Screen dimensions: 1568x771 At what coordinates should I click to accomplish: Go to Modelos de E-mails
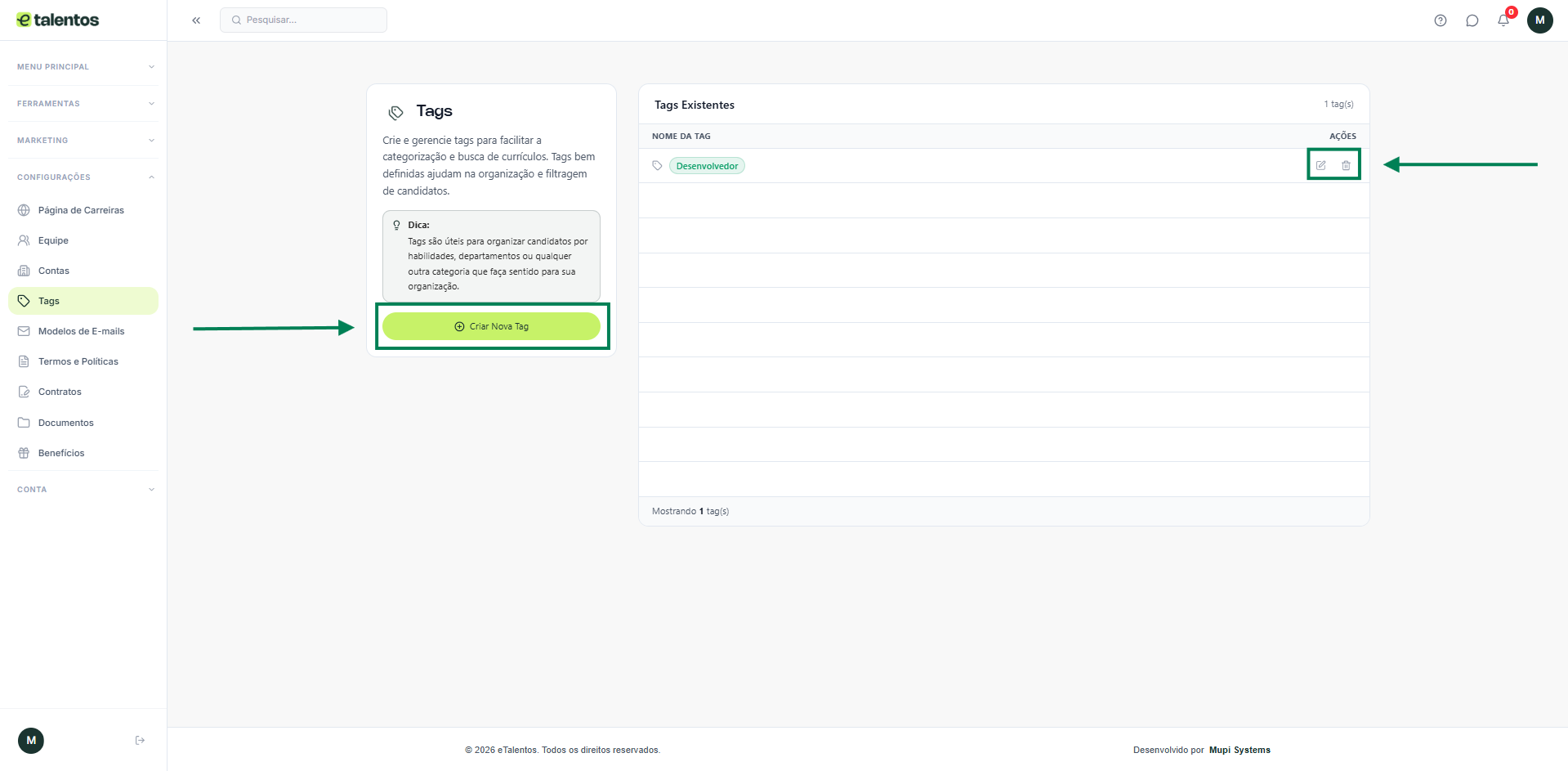[x=81, y=331]
